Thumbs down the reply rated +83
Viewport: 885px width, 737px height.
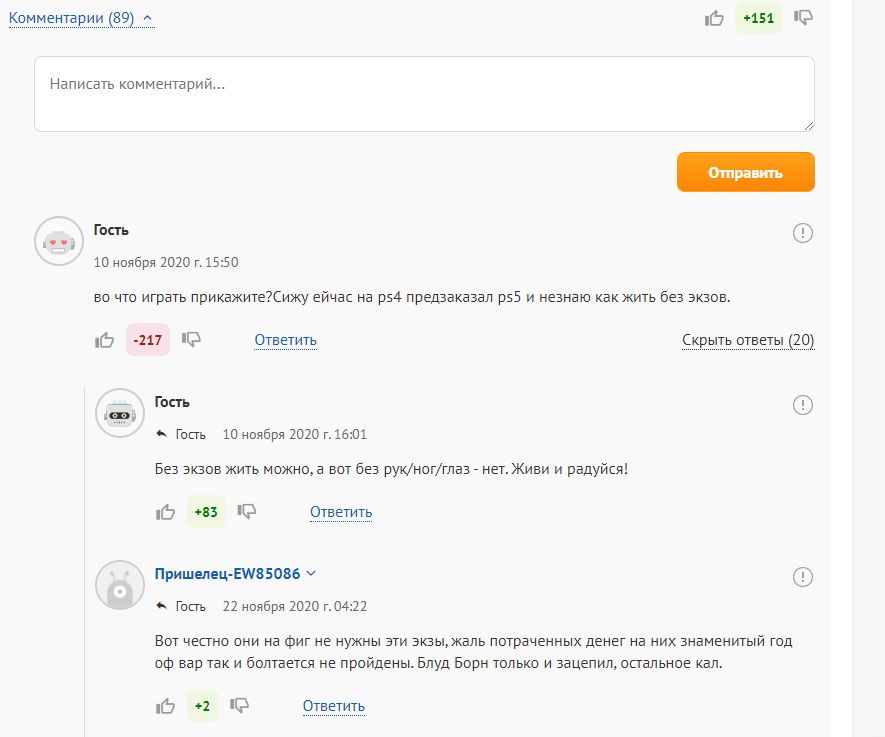click(247, 512)
